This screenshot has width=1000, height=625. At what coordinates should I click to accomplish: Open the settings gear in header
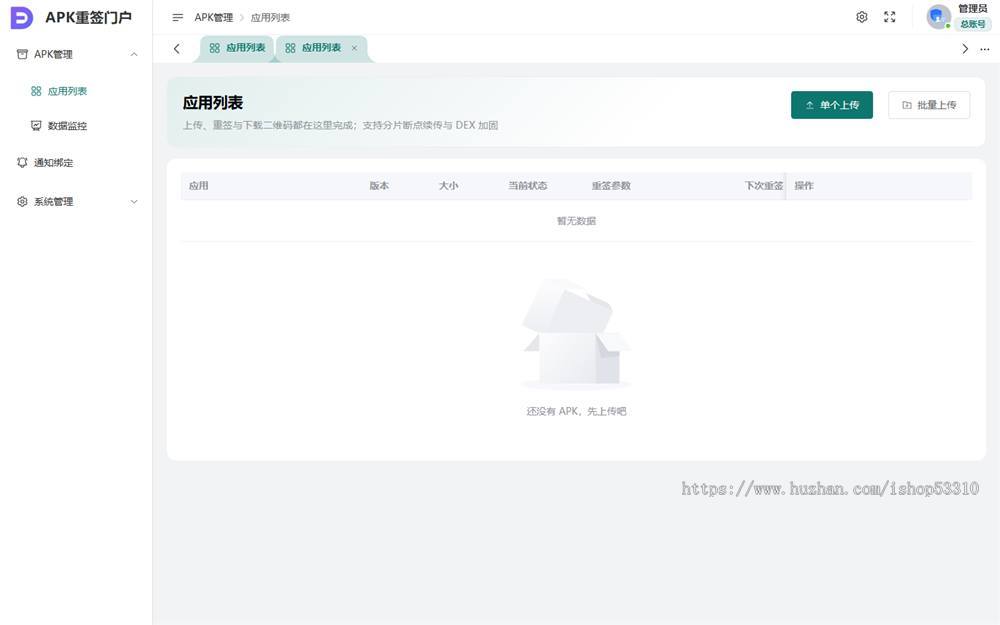(x=862, y=17)
